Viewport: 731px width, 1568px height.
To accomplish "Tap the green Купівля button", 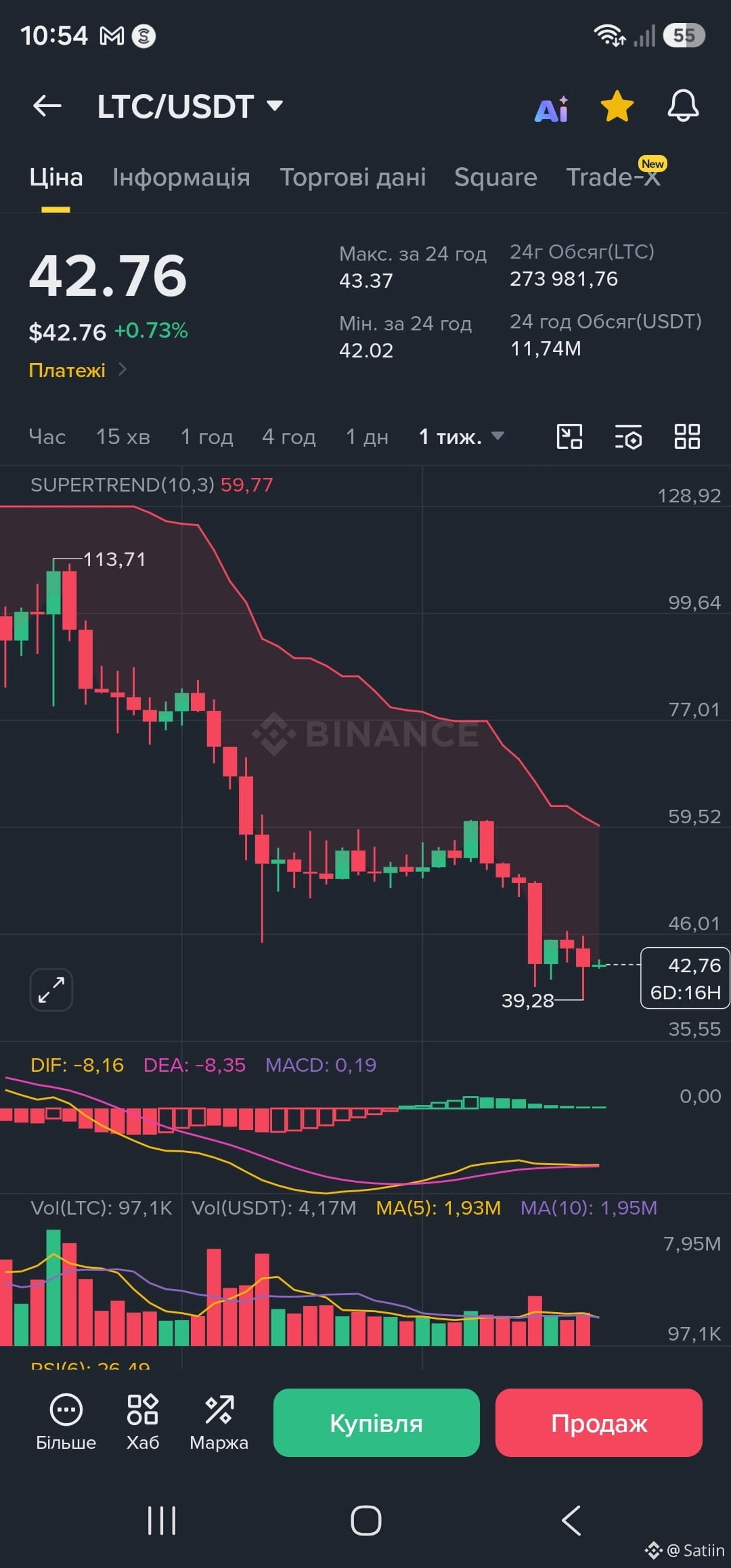I will point(376,1422).
